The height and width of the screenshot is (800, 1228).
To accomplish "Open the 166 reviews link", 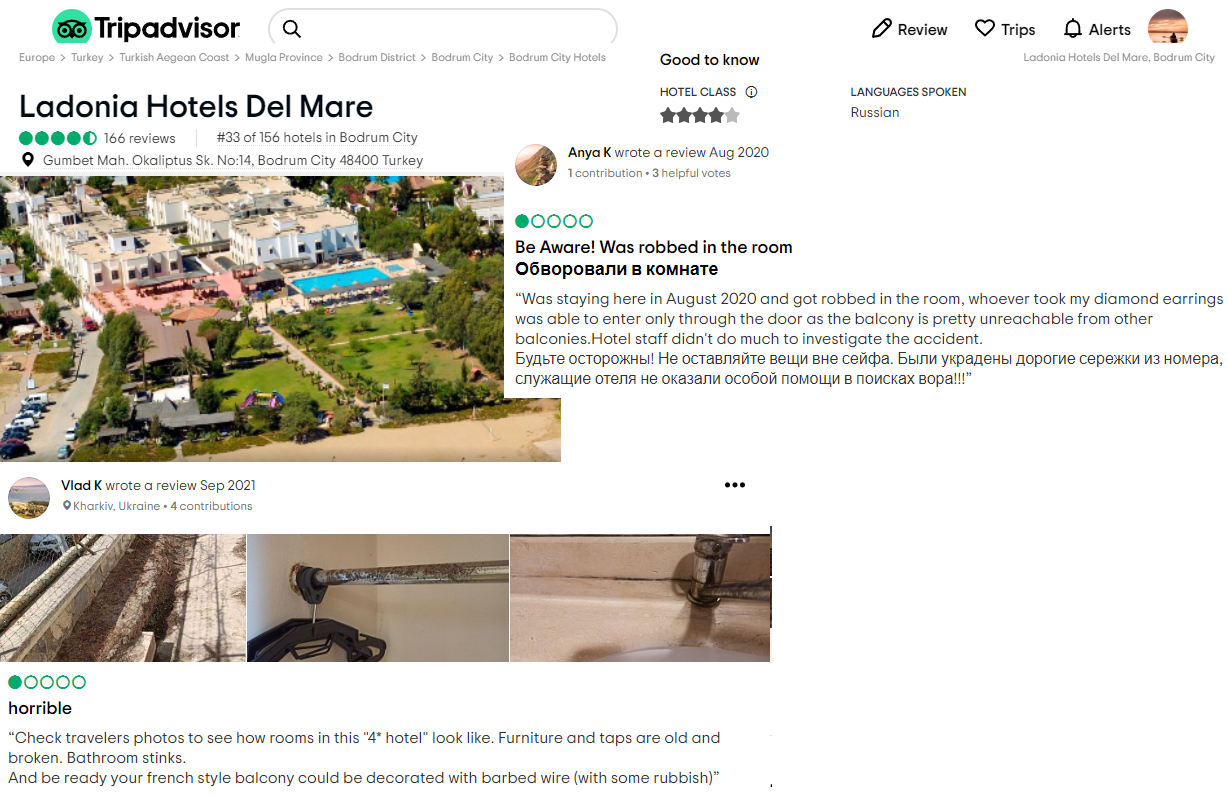I will (139, 138).
